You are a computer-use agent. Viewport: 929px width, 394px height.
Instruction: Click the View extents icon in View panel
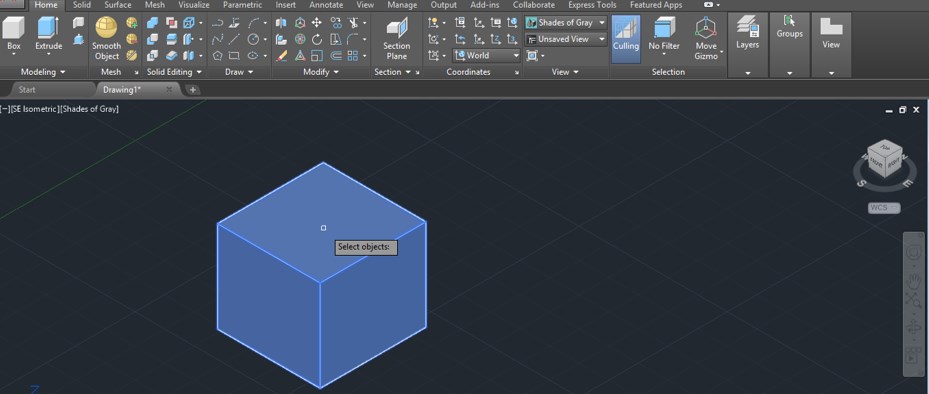[532, 56]
